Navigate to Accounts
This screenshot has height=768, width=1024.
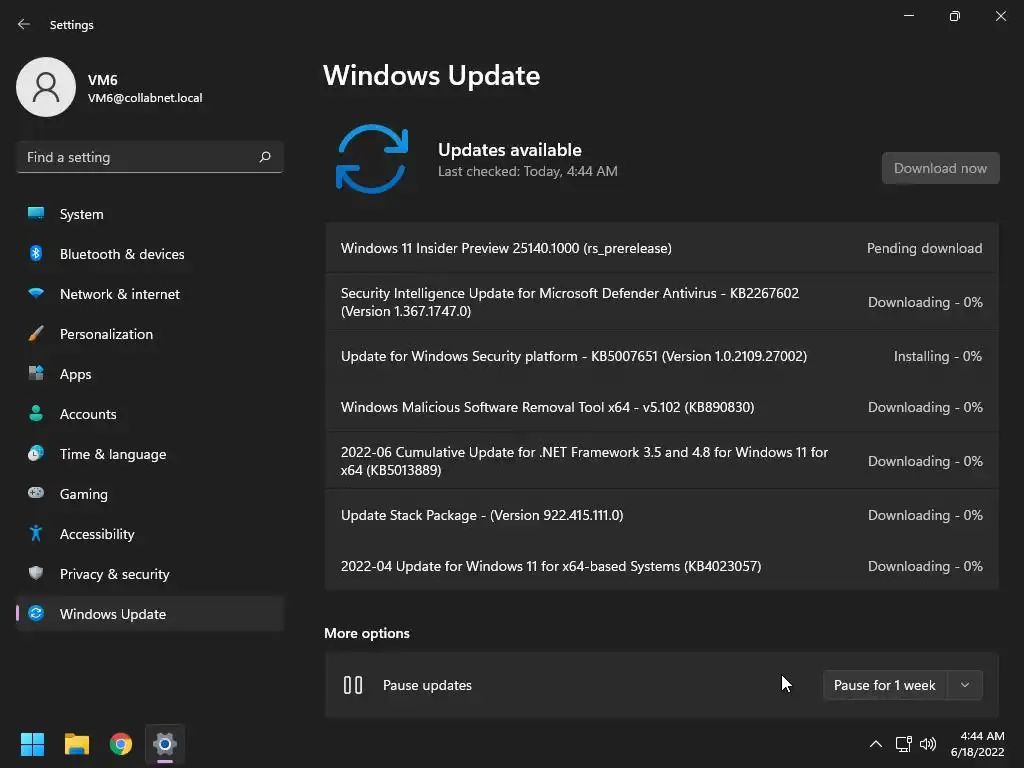pyautogui.click(x=150, y=414)
